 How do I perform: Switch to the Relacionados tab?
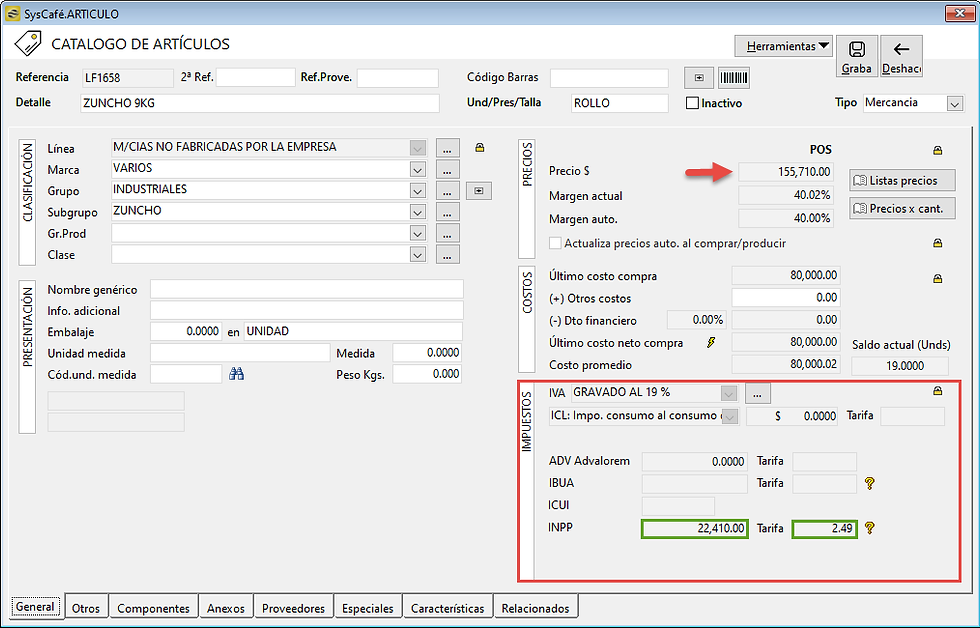[x=535, y=608]
